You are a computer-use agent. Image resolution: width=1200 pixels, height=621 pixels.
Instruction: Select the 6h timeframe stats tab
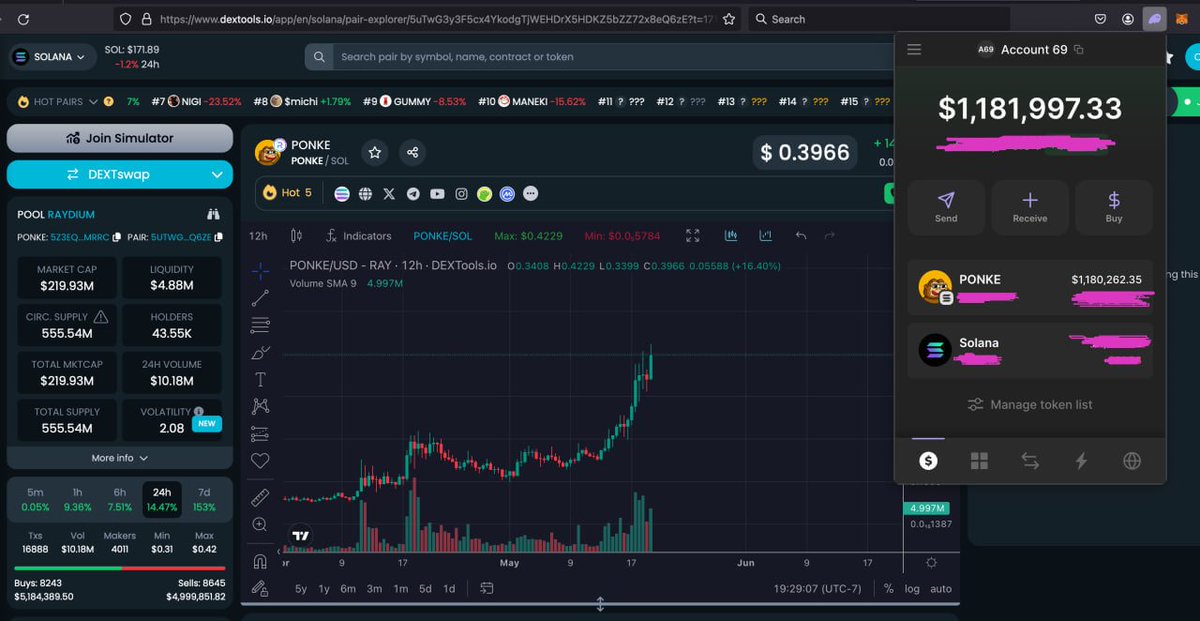120,500
